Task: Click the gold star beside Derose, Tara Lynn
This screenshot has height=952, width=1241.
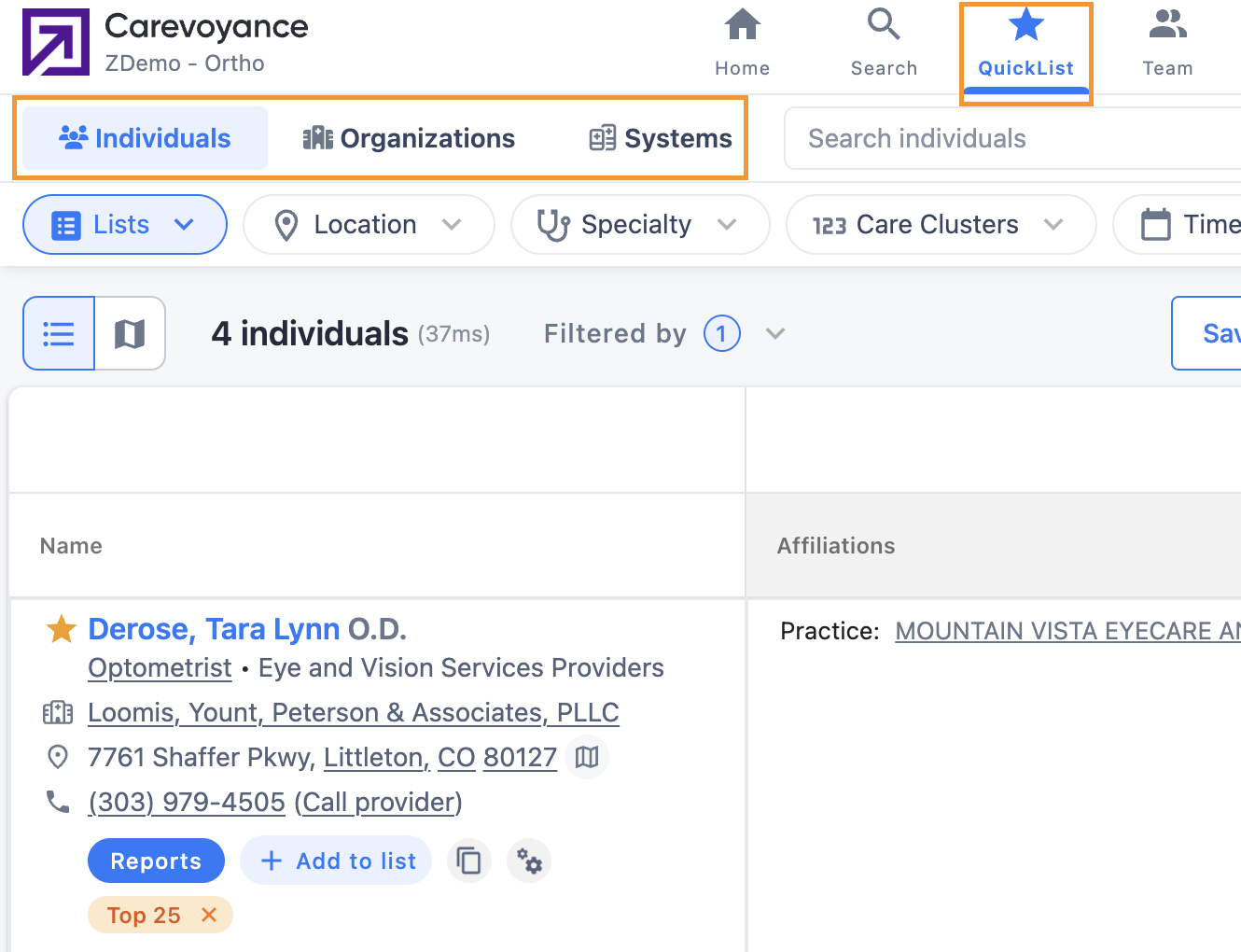Action: pos(62,629)
